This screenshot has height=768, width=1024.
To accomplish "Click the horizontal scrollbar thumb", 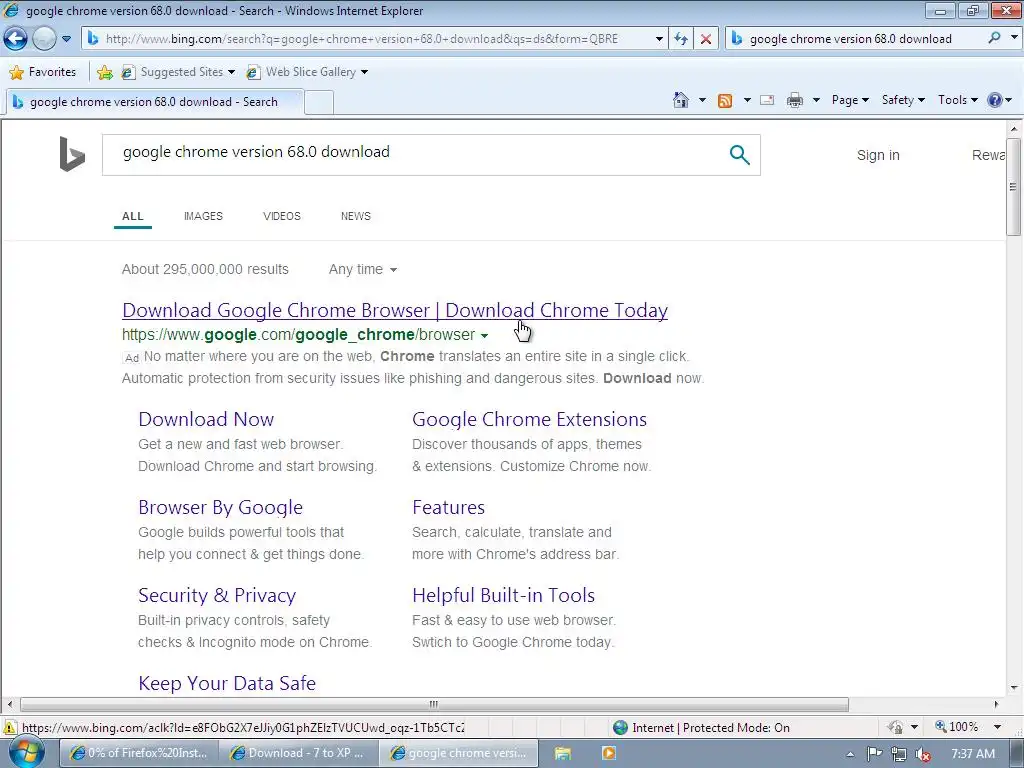I will (434, 705).
